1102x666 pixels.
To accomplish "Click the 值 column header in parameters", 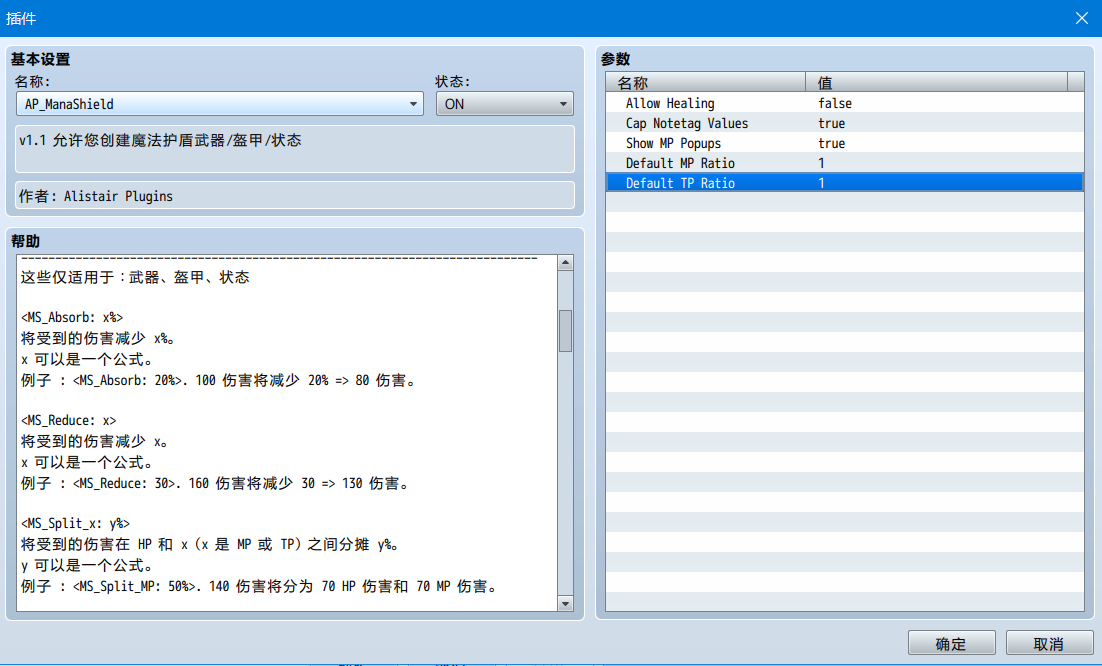I will click(936, 83).
